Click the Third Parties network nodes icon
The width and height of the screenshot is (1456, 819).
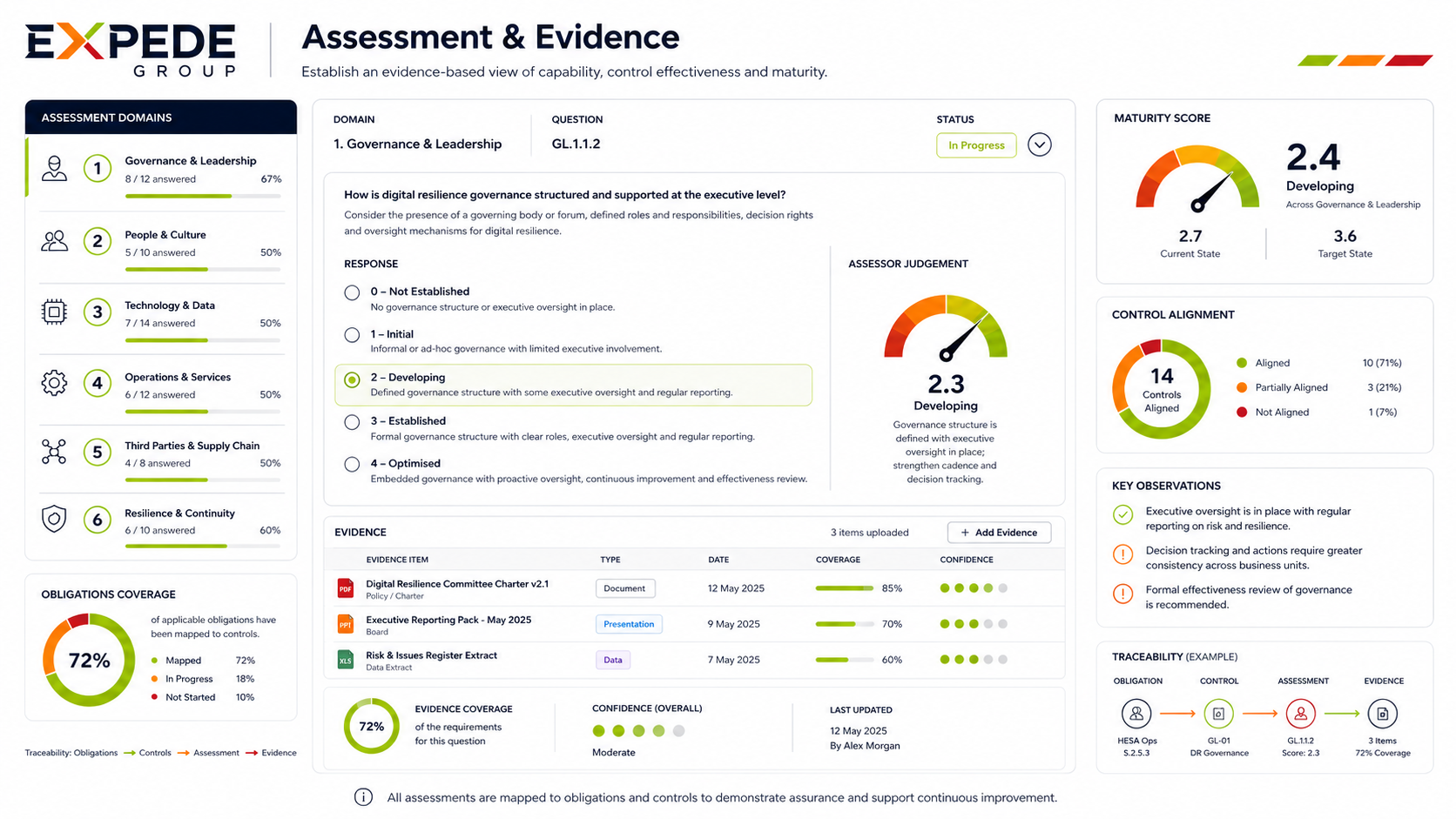point(54,451)
